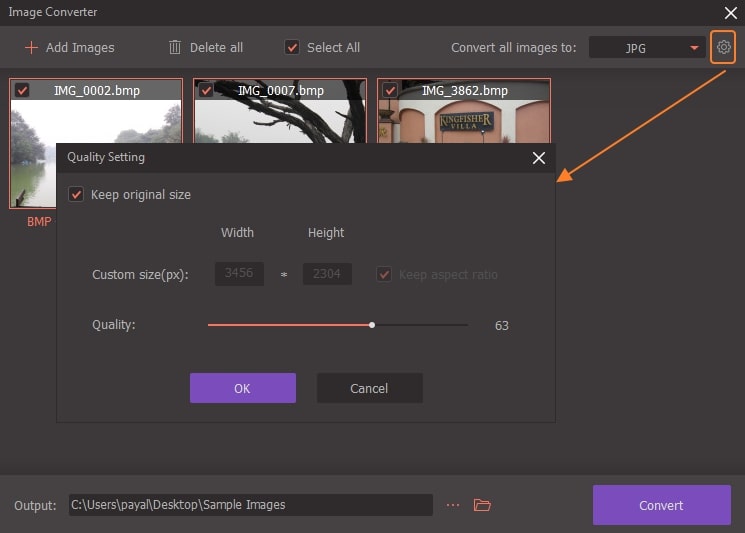Deselect the IMG_0002.bmp checkbox

point(22,91)
